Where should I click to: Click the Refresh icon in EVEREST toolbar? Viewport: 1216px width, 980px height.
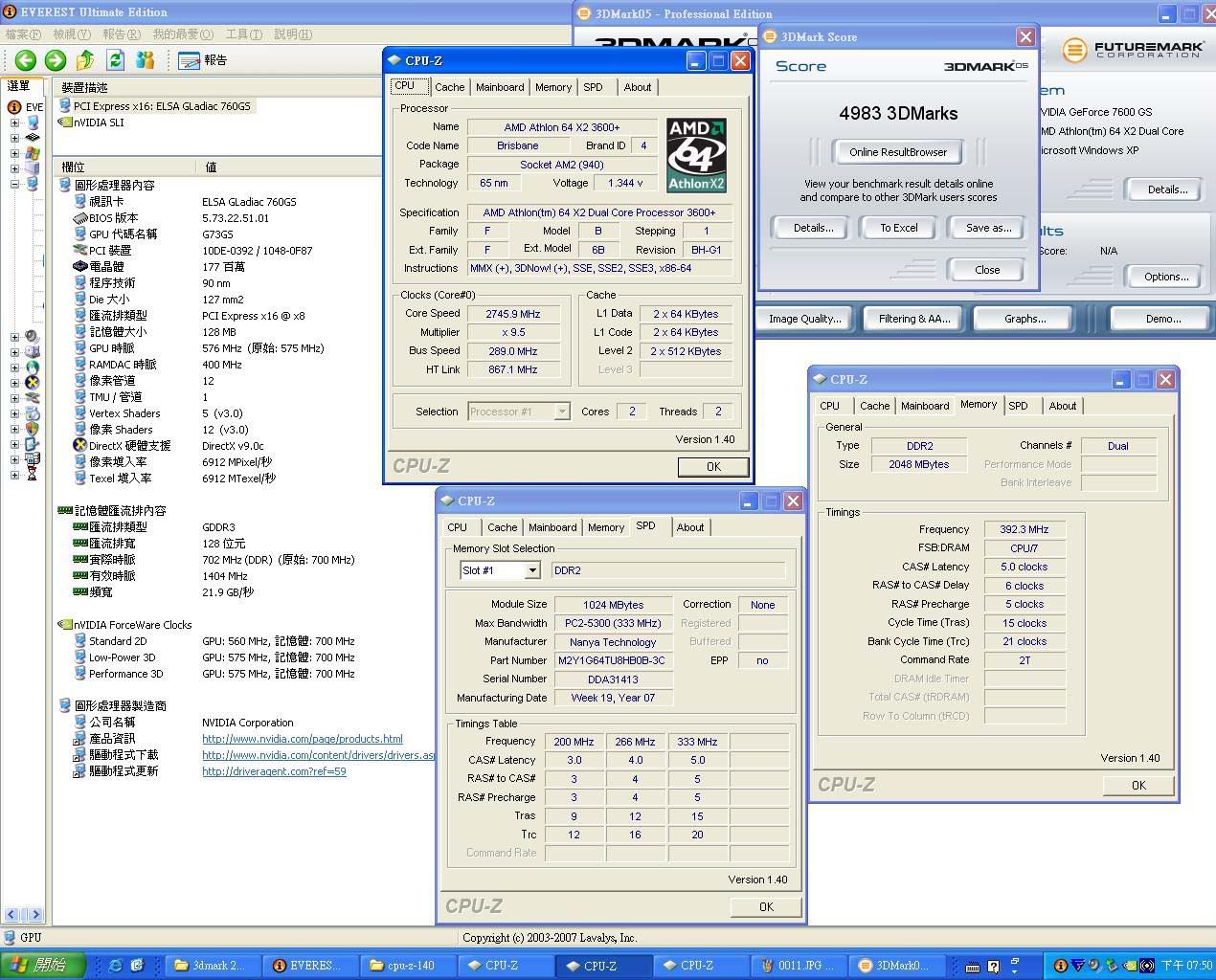115,59
